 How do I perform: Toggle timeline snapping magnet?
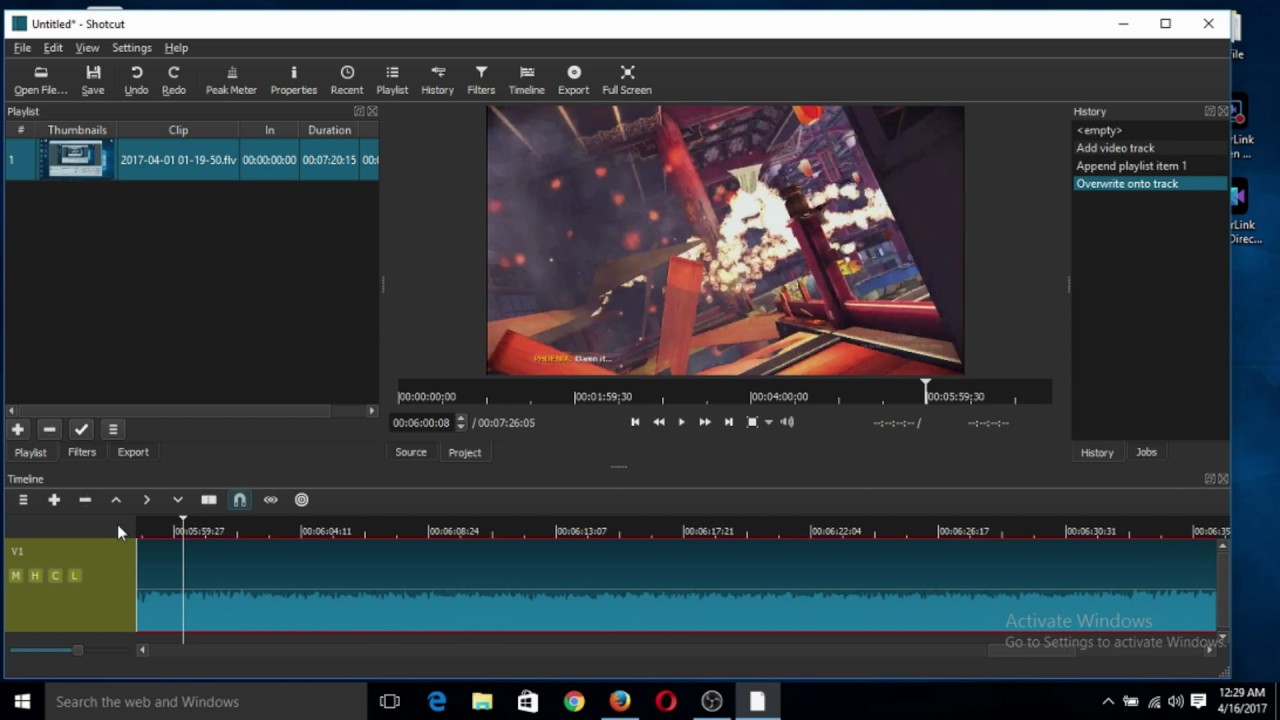tap(240, 500)
